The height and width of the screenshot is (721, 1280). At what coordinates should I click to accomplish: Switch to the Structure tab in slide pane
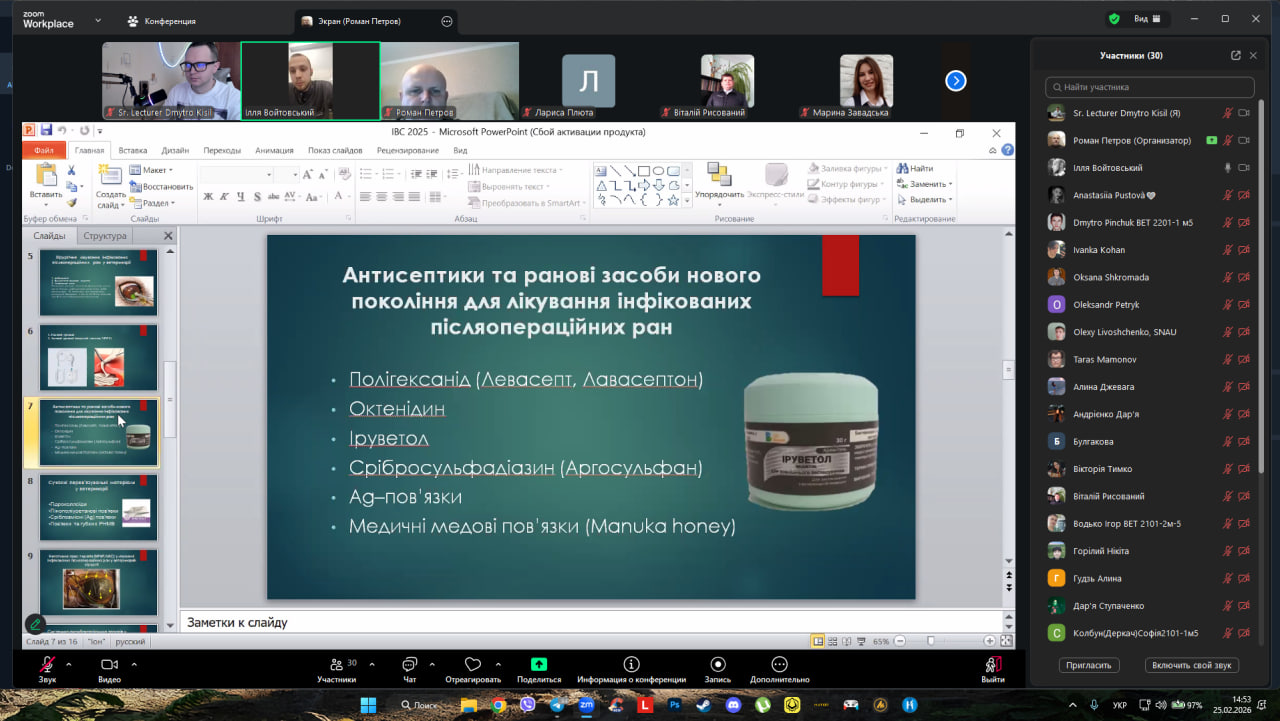(105, 236)
